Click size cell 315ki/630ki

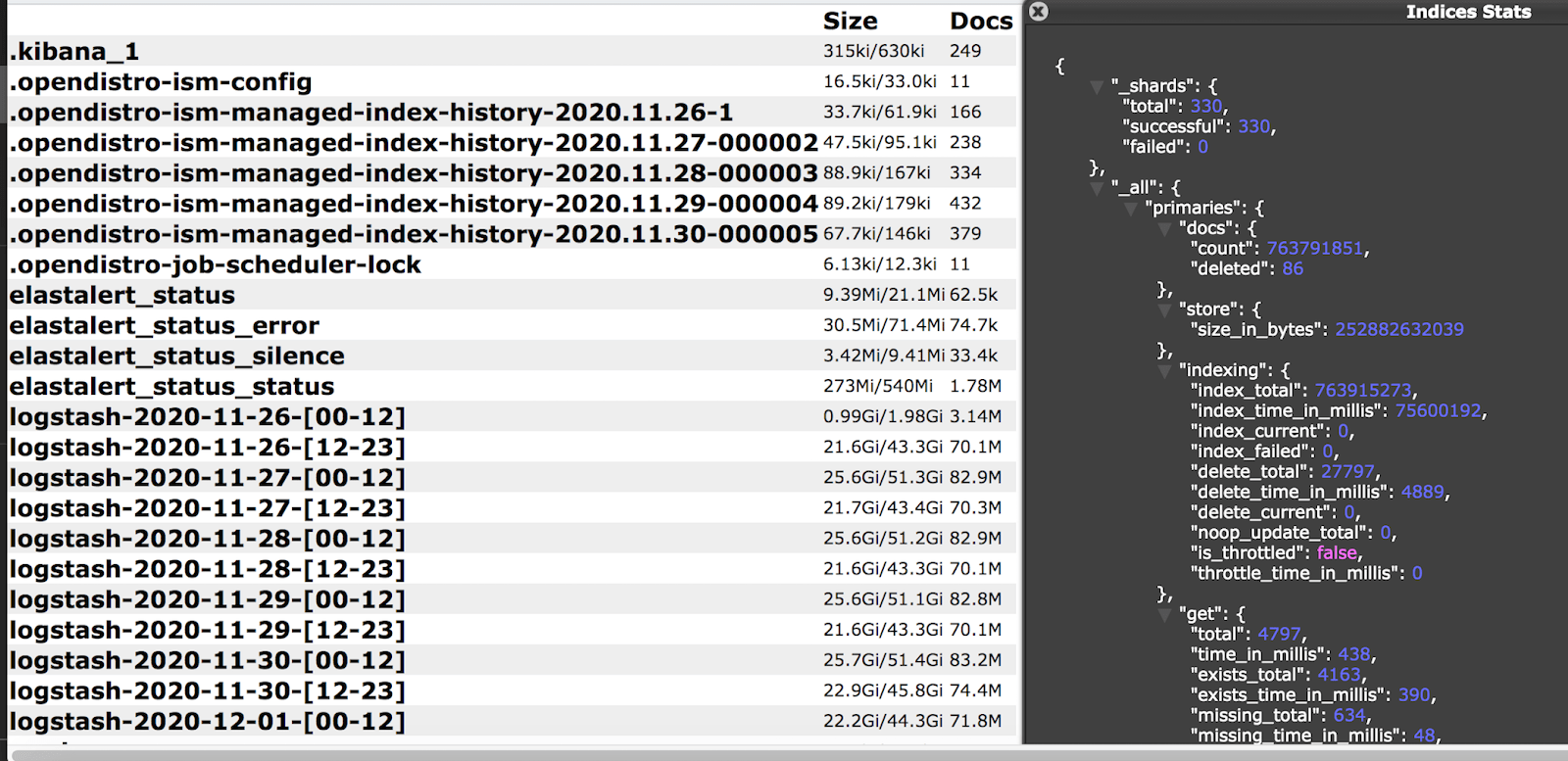(874, 51)
